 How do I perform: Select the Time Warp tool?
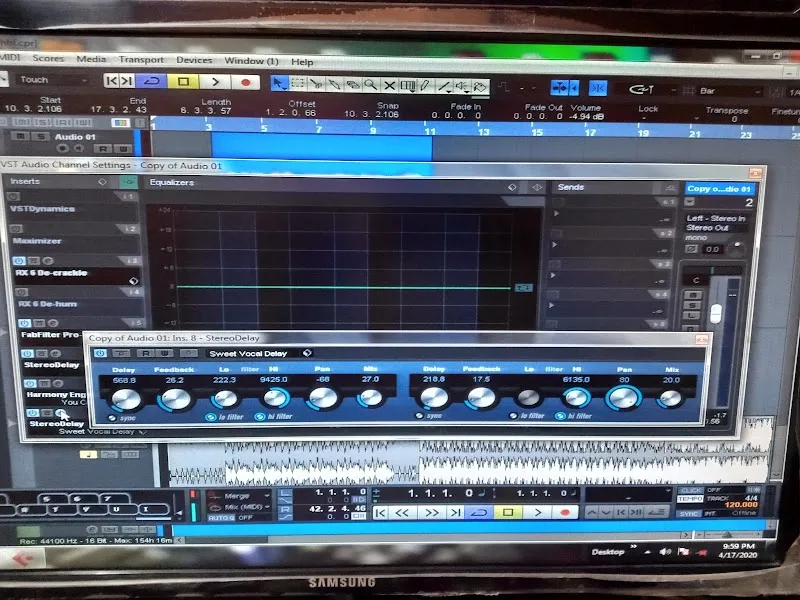pos(408,85)
